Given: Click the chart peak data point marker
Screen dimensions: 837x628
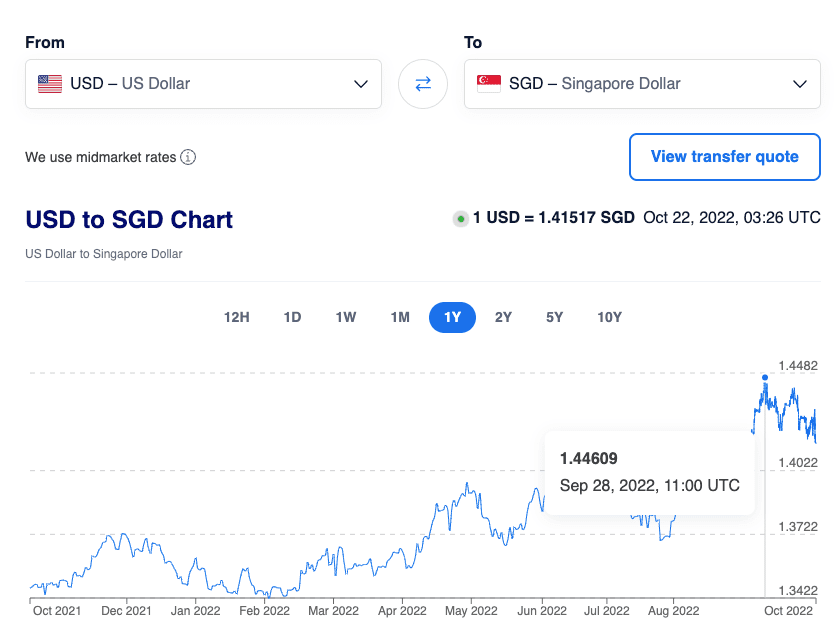Looking at the screenshot, I should pyautogui.click(x=765, y=378).
